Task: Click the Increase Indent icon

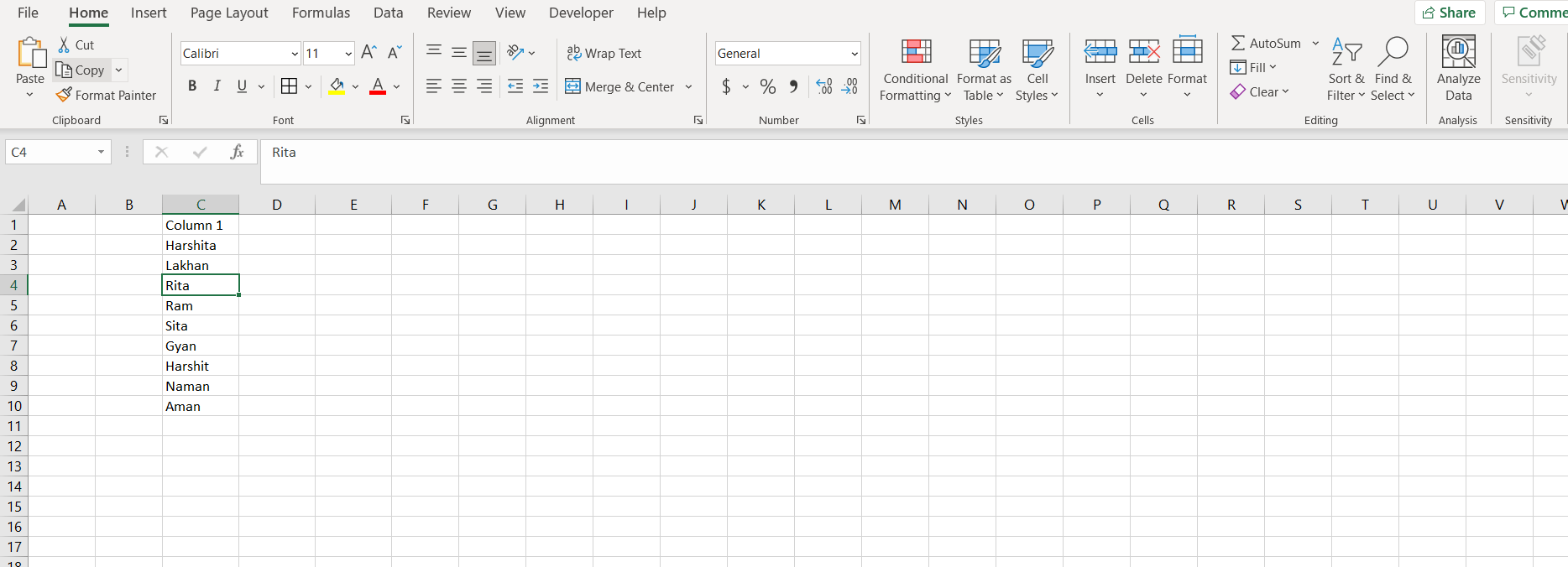Action: pyautogui.click(x=541, y=86)
